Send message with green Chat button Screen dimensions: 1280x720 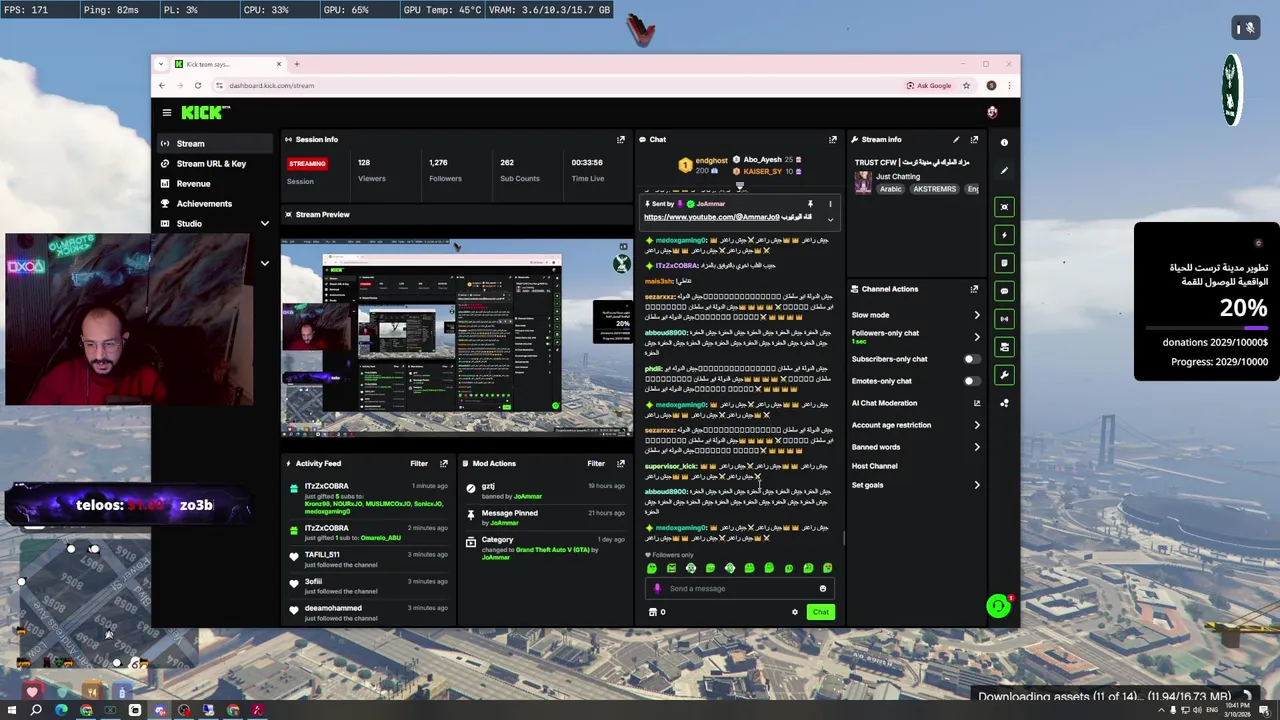coord(820,612)
